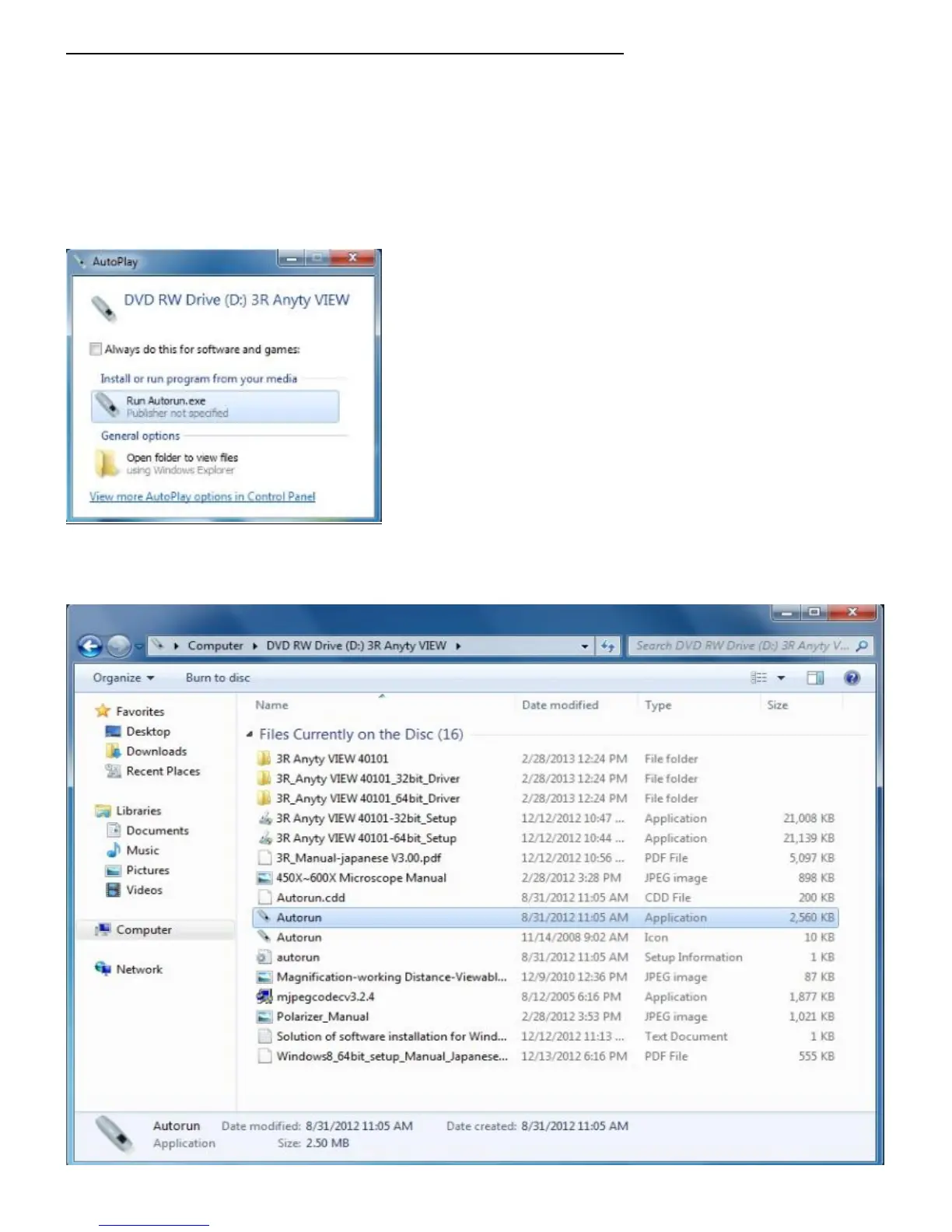The width and height of the screenshot is (952, 1232).
Task: Click the Refresh button beside address bar
Action: 607,646
